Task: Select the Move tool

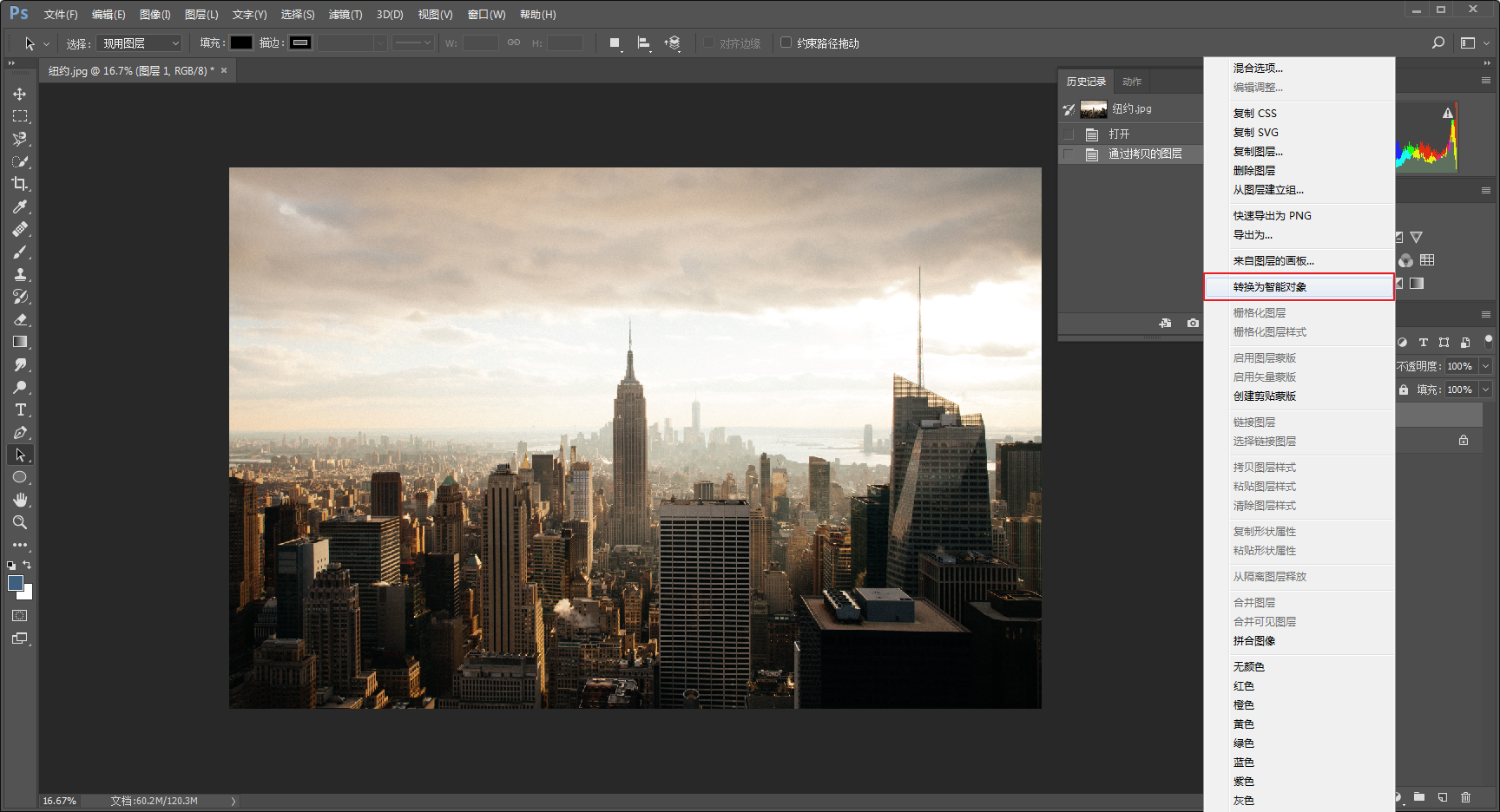Action: (20, 94)
